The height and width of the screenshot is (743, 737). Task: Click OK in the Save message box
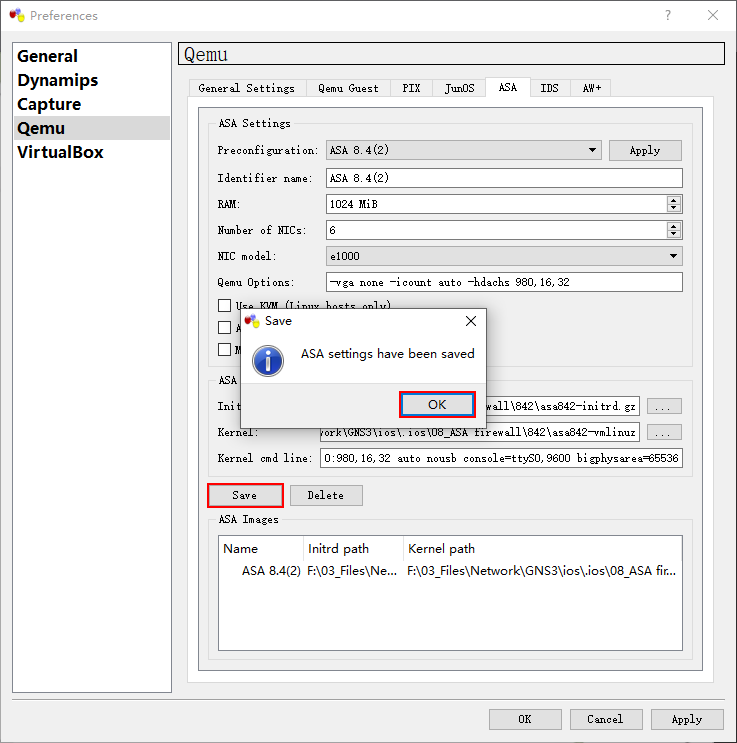coord(437,405)
